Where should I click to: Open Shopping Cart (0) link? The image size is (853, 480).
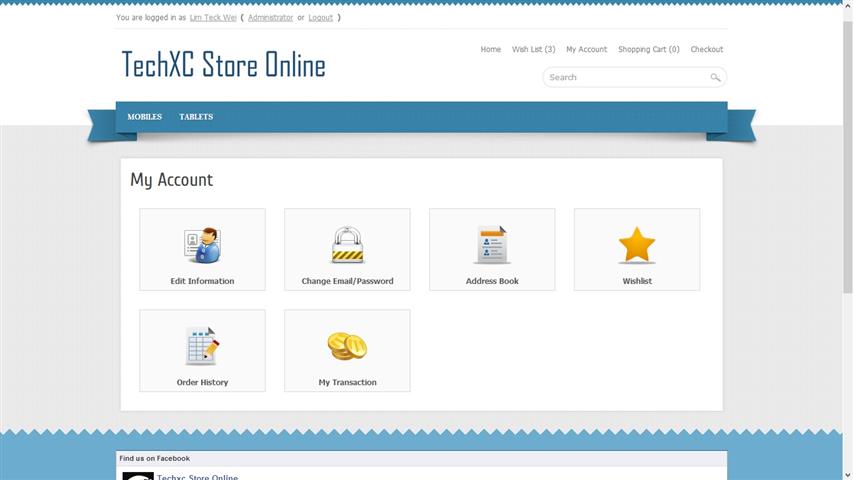click(x=649, y=49)
